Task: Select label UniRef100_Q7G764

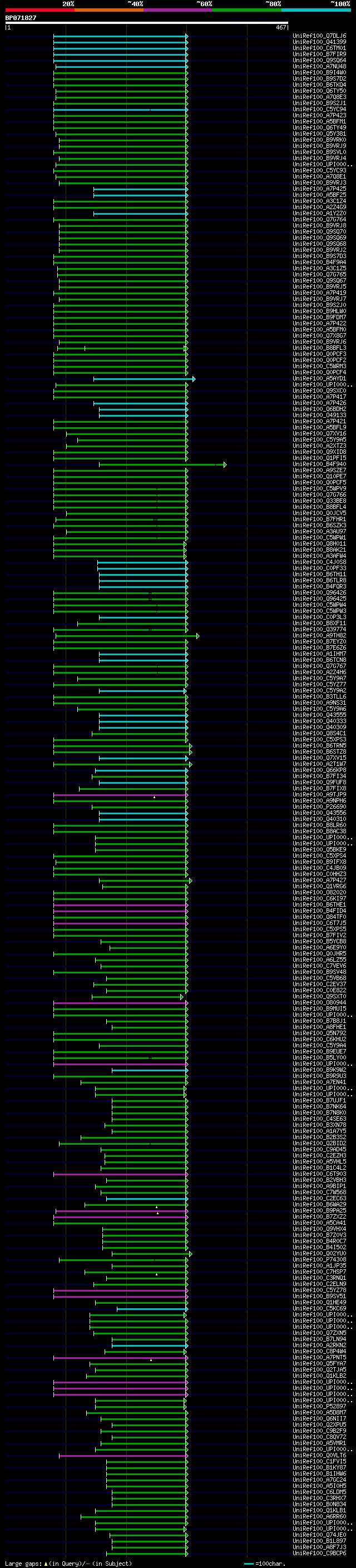Action: pos(319,220)
